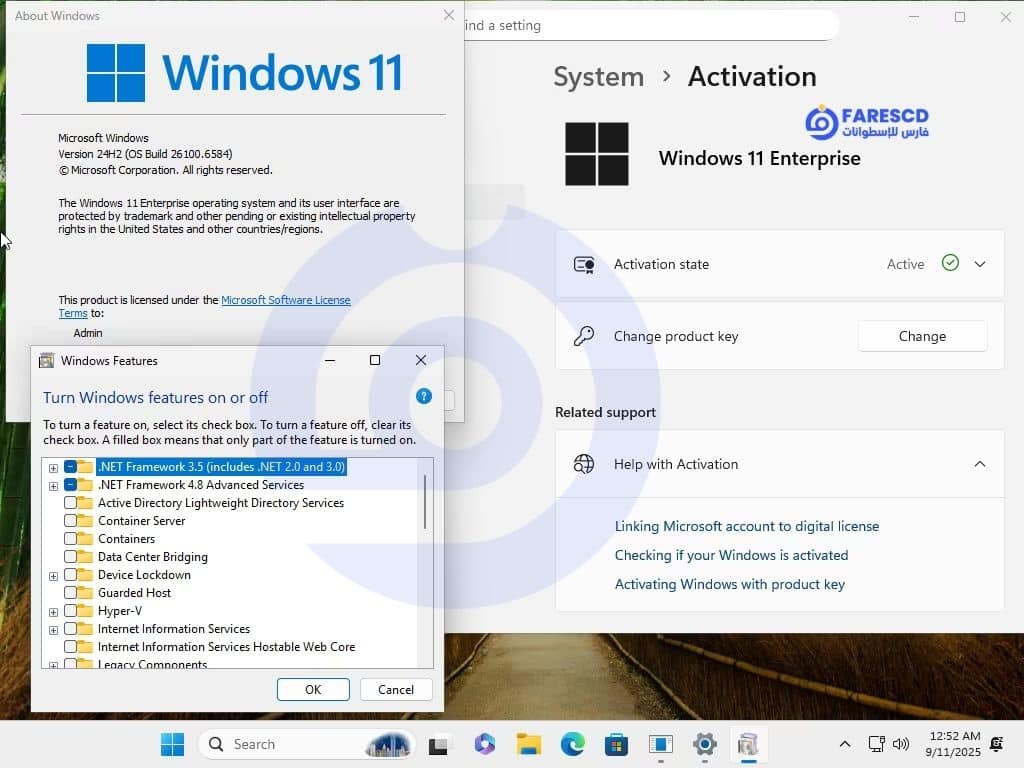Open Settings from the taskbar gear icon

705,744
